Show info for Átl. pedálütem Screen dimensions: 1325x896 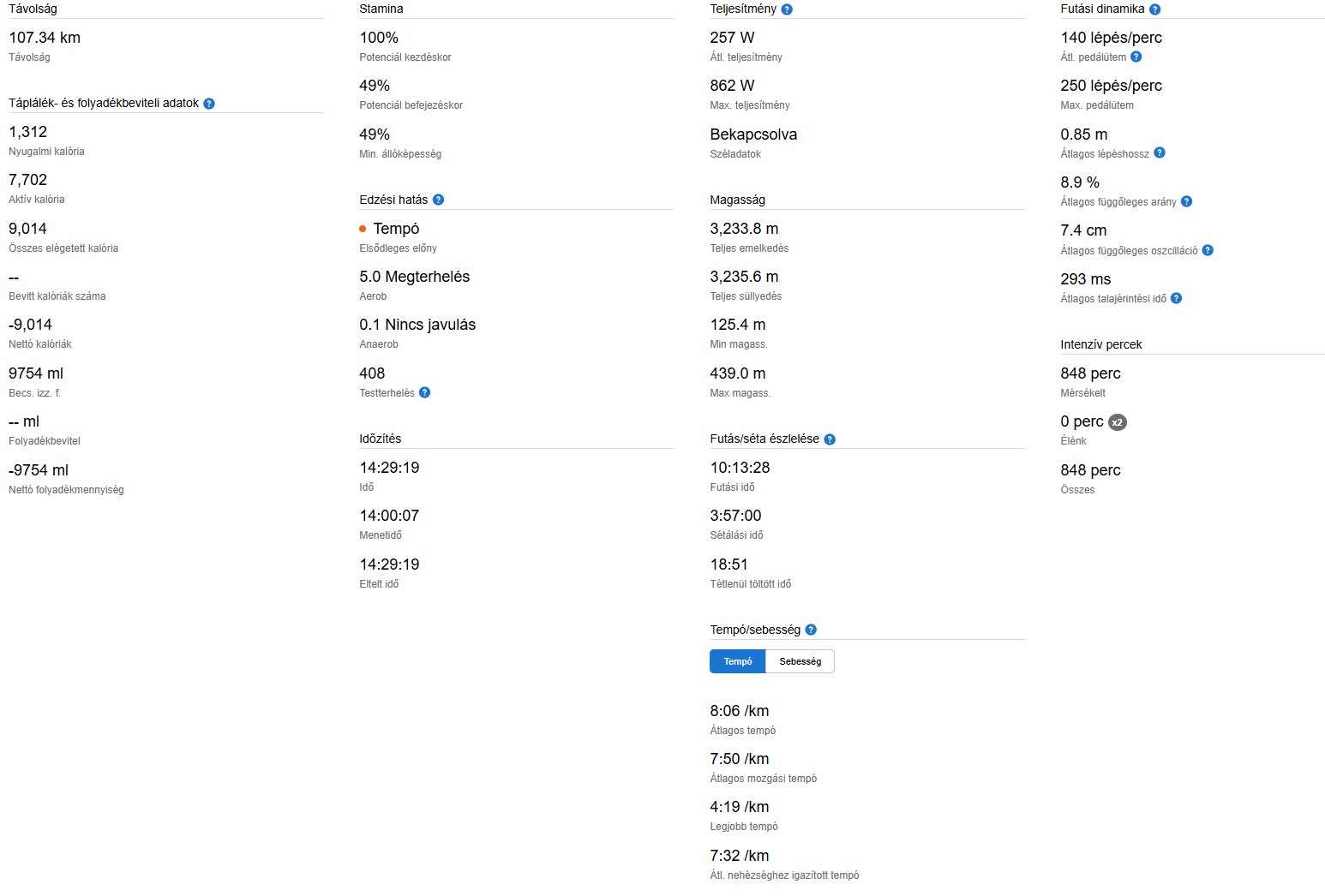[x=1136, y=57]
